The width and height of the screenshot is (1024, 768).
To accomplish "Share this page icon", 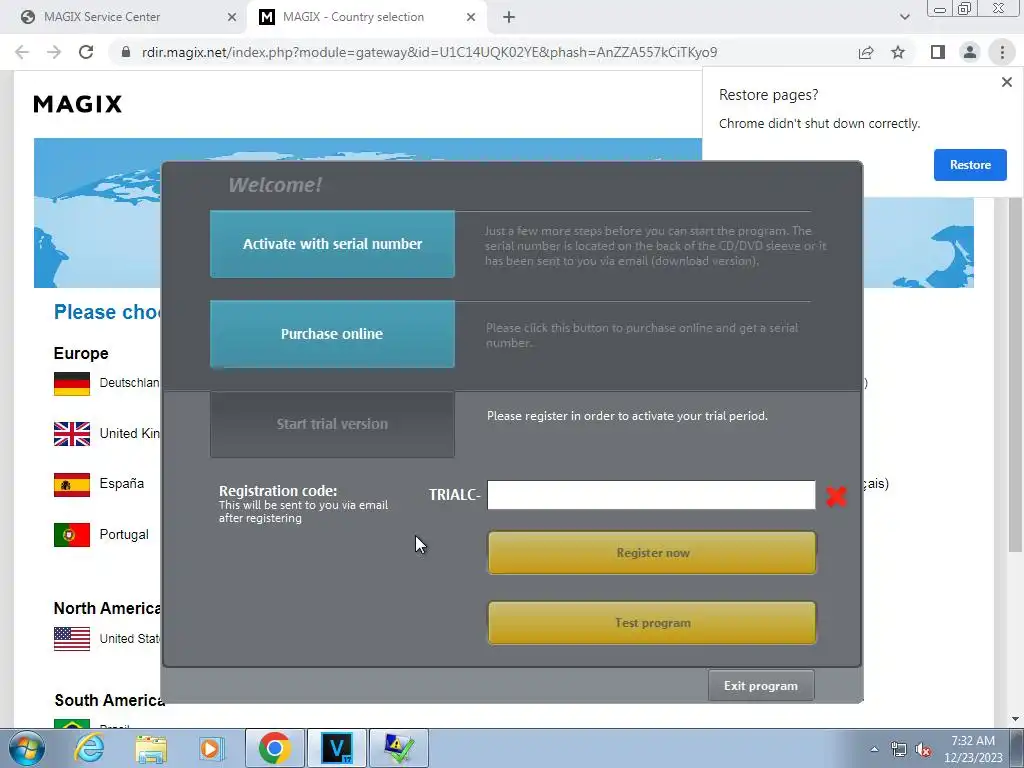I will [x=866, y=52].
